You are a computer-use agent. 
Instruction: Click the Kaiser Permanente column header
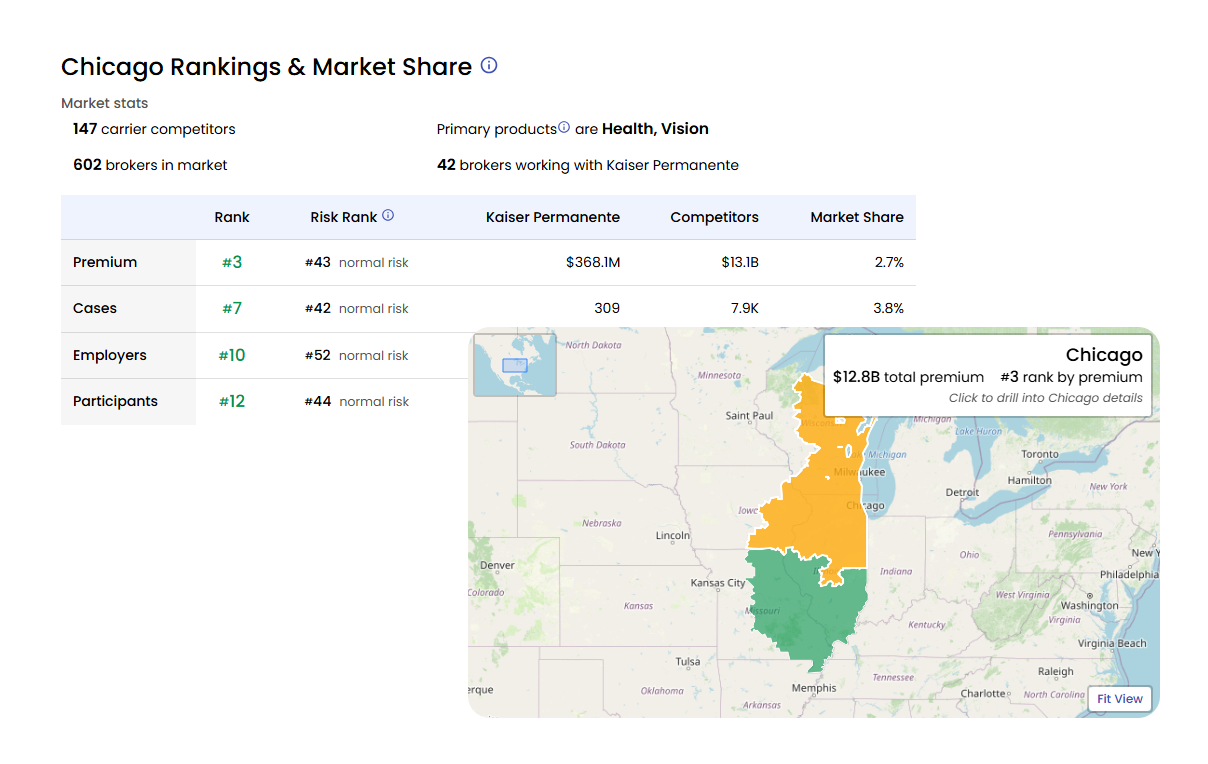(x=553, y=217)
